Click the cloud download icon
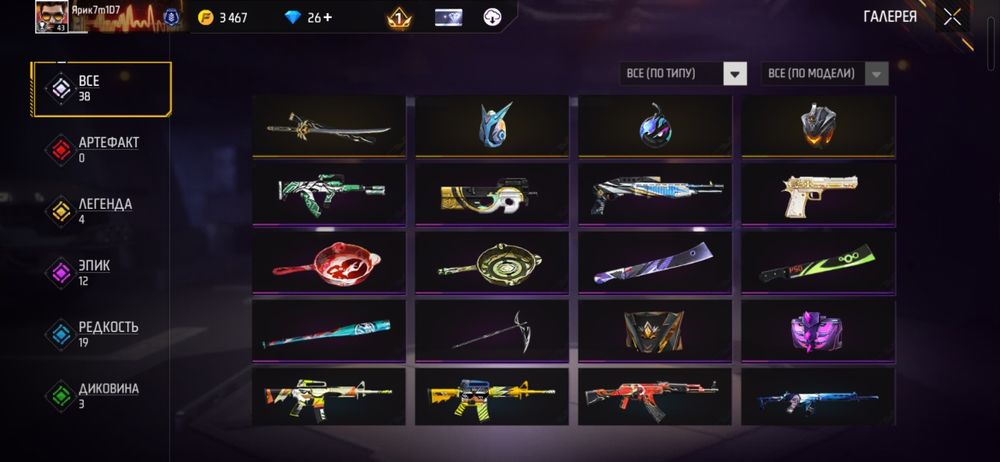Screen dimensions: 1000x462 492,17
